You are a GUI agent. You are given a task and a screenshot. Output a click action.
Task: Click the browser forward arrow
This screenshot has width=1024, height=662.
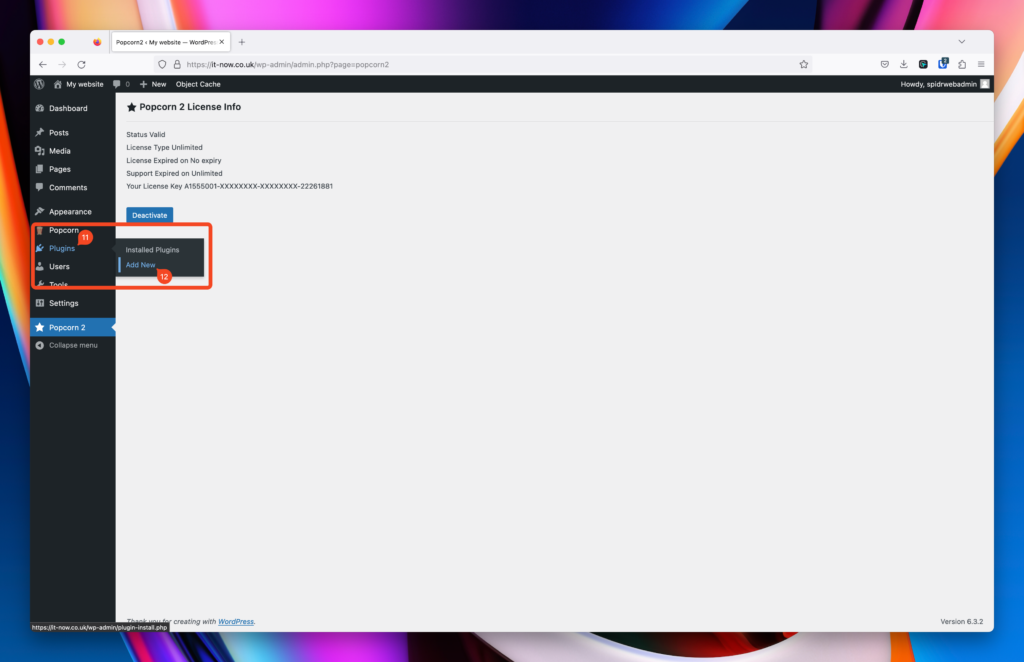coord(62,65)
